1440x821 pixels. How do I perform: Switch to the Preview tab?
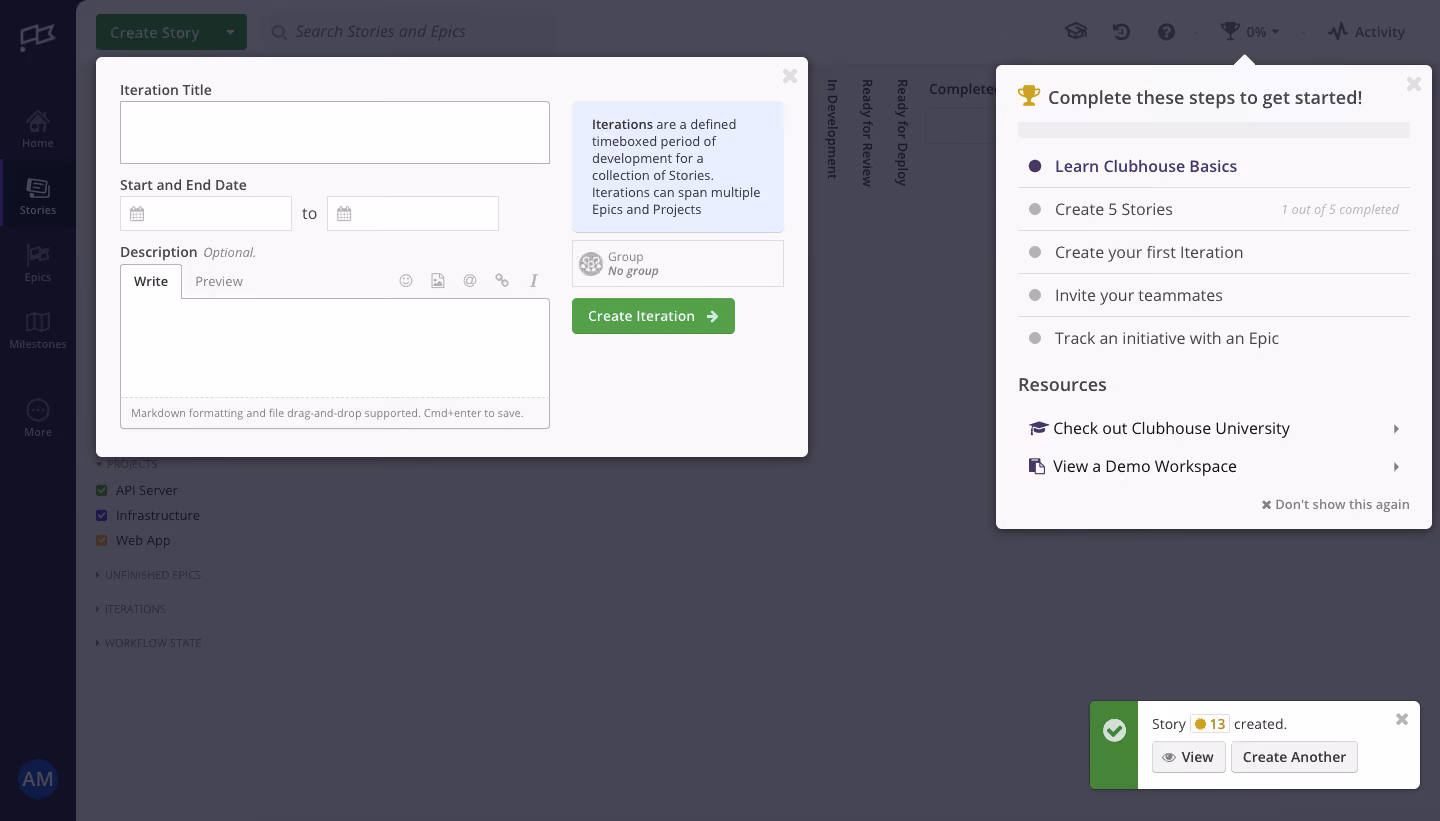pyautogui.click(x=219, y=281)
